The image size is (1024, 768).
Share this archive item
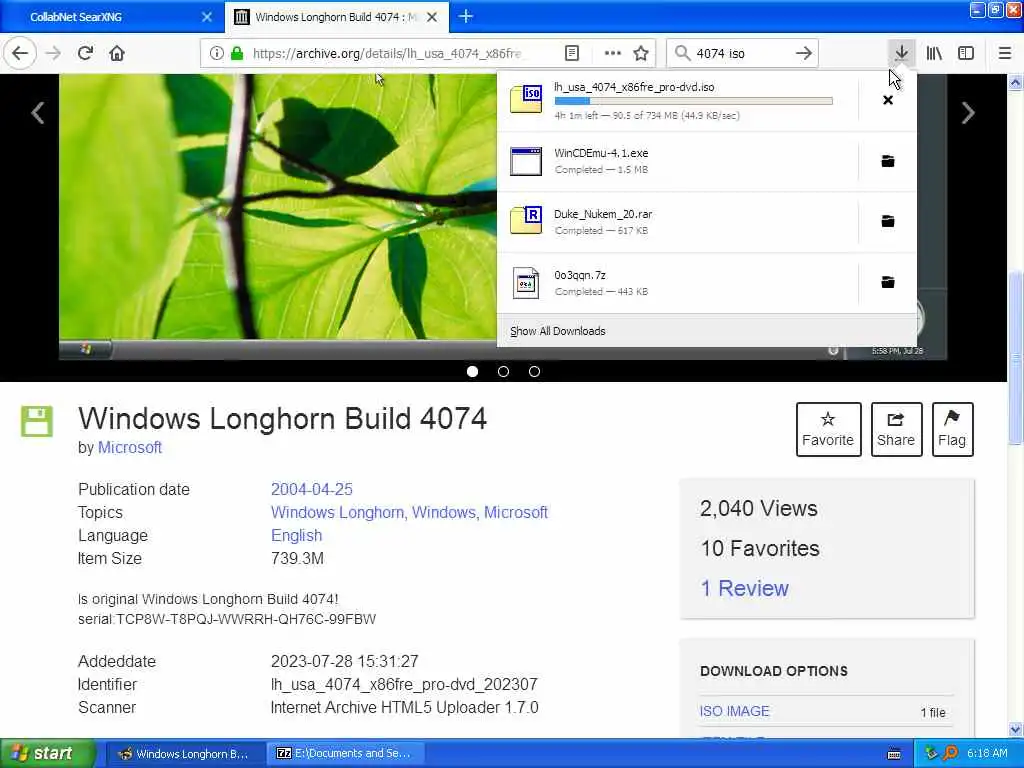(896, 429)
